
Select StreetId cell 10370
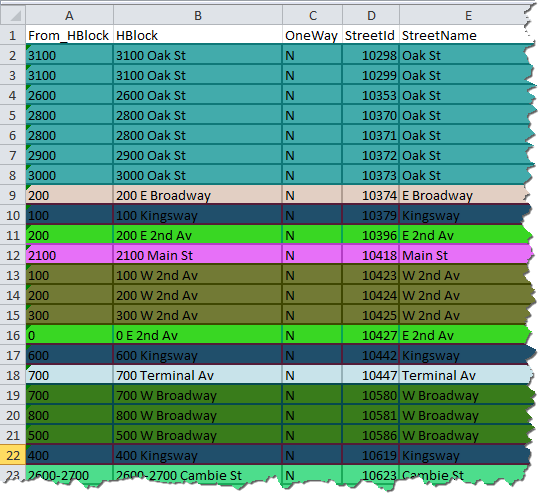(371, 115)
